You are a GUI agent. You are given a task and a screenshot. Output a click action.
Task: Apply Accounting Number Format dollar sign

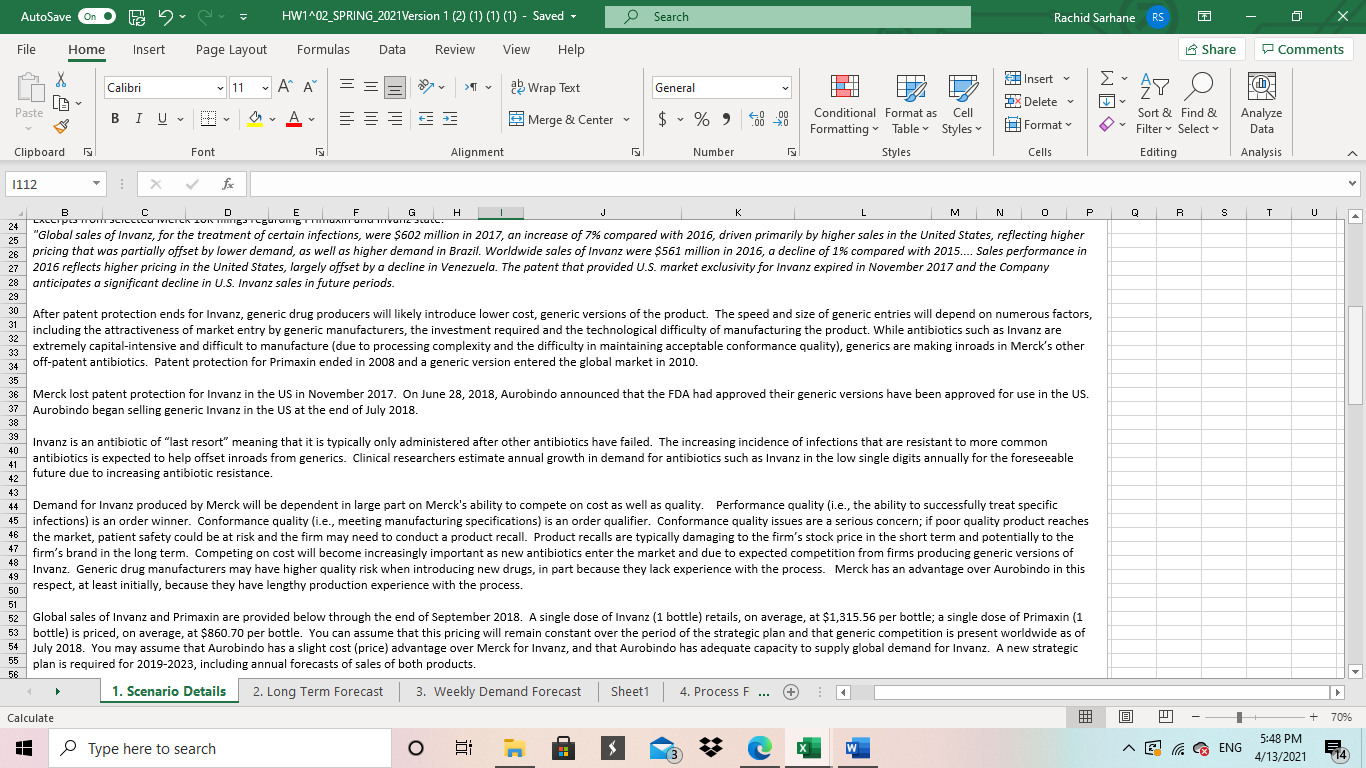(x=662, y=120)
